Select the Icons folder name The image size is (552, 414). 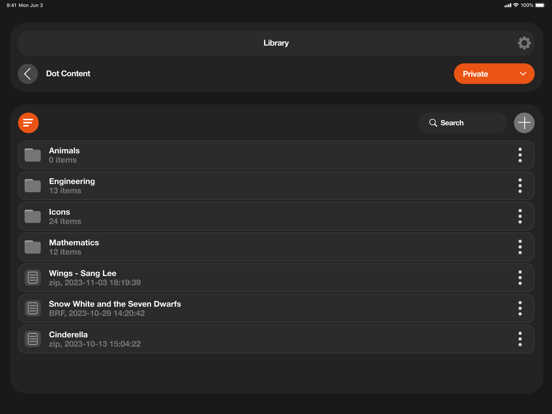(x=59, y=212)
